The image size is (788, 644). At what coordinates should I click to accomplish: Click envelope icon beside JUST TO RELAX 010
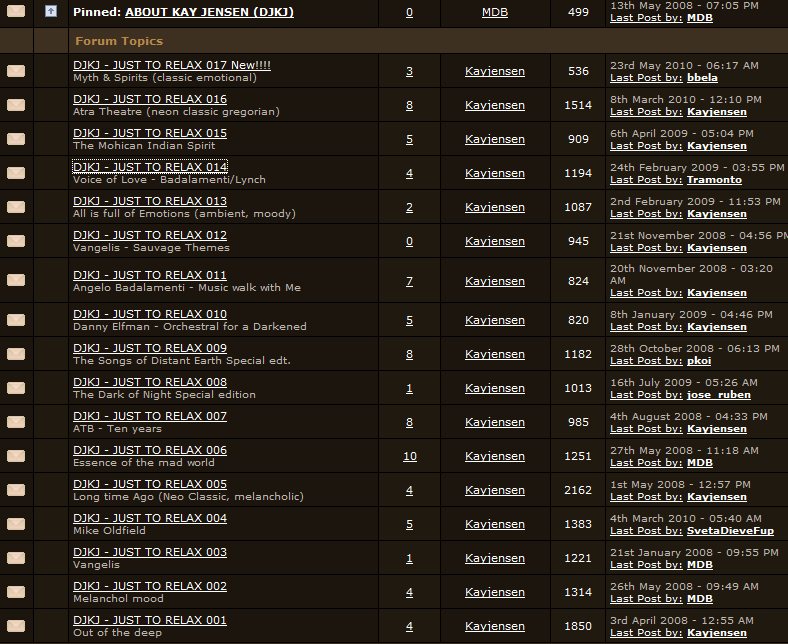click(x=16, y=320)
